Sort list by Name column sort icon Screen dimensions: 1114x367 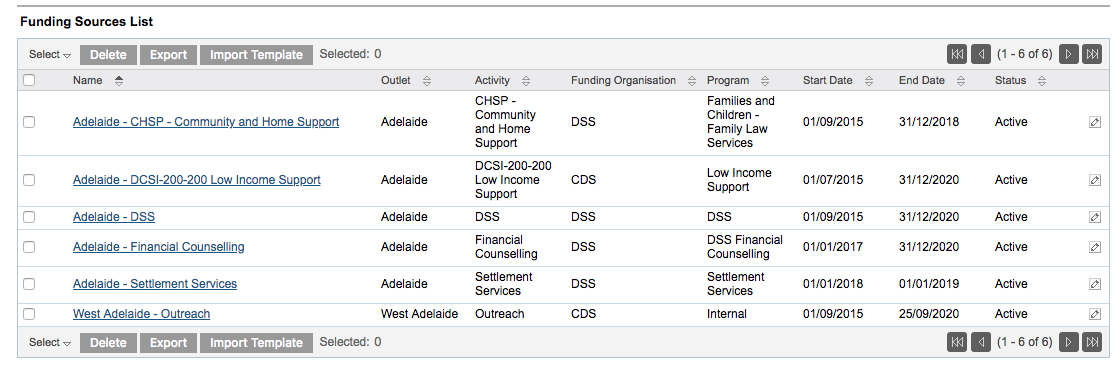pyautogui.click(x=119, y=81)
